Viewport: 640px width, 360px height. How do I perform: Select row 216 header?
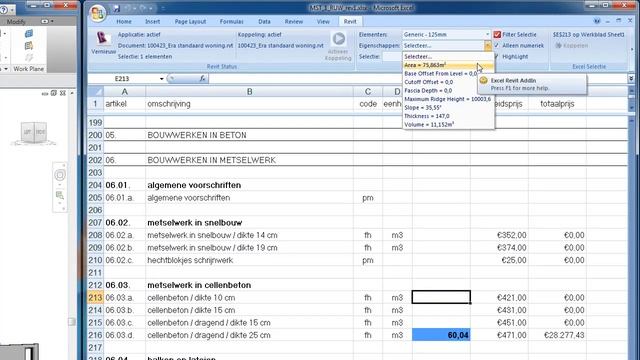[x=96, y=335]
